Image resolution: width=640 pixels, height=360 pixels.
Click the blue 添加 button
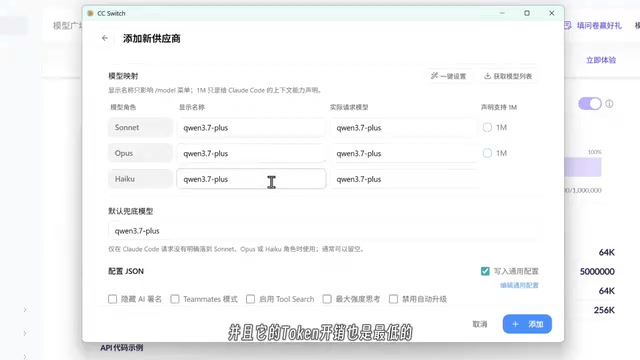527,324
